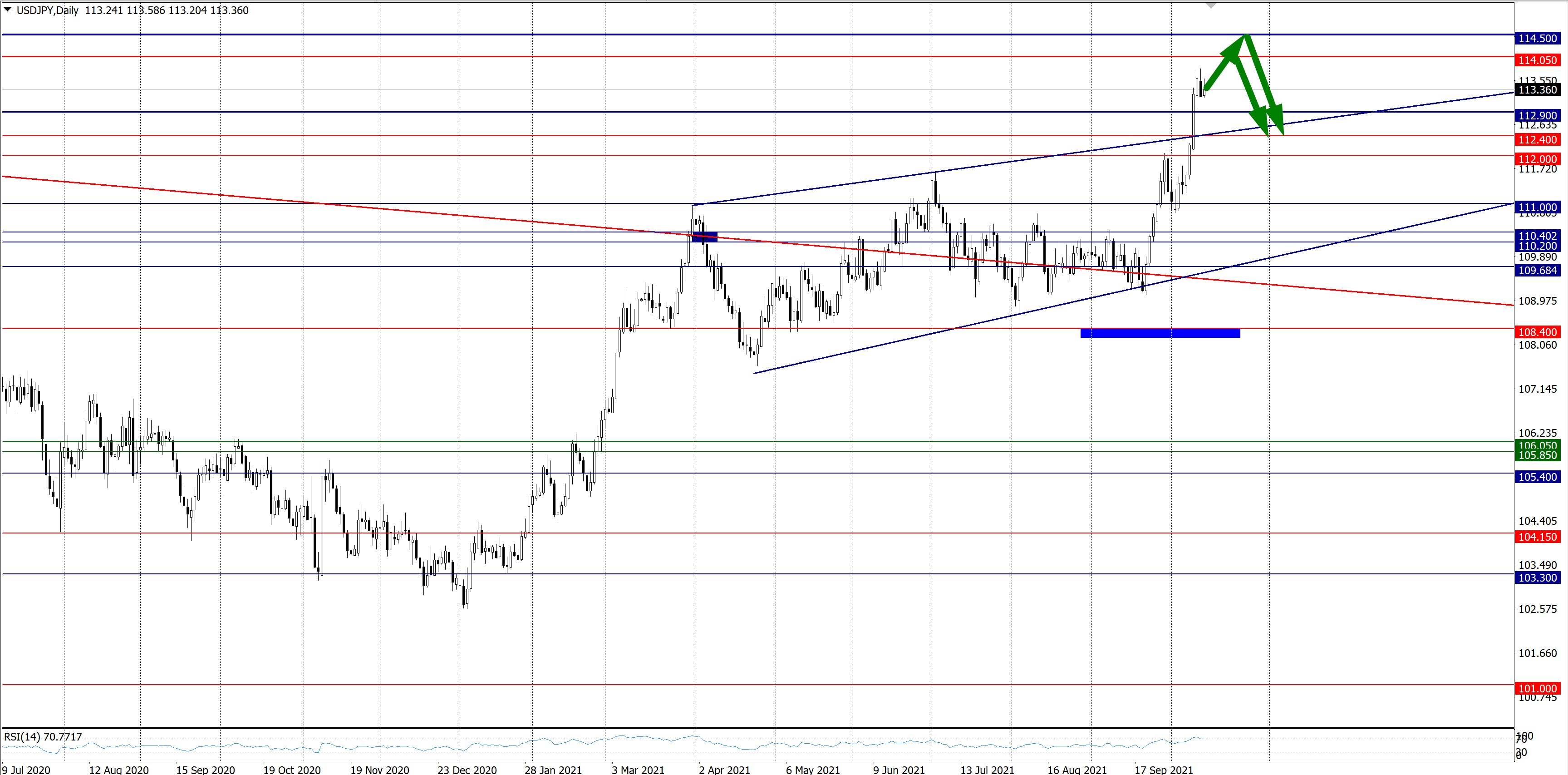
Task: Click the blue 105.400 price label
Action: [x=1537, y=477]
